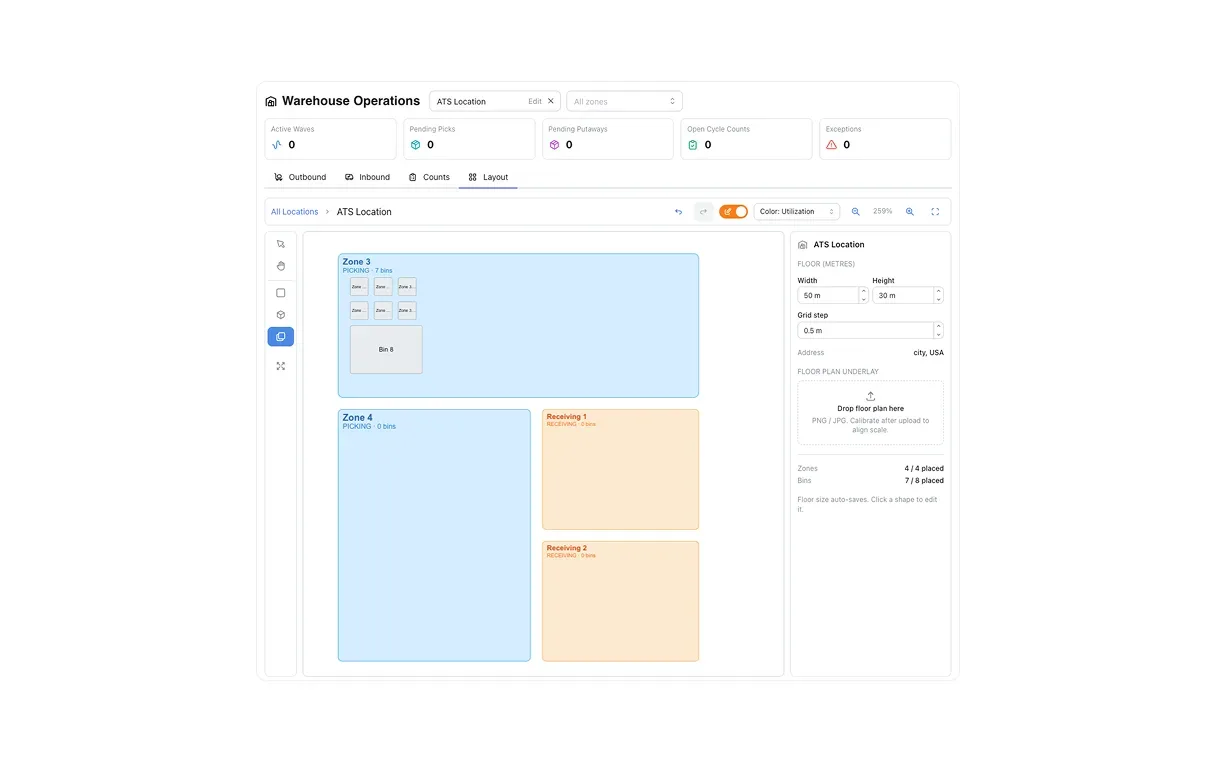Toggle the orange edit mode switch

tap(733, 212)
